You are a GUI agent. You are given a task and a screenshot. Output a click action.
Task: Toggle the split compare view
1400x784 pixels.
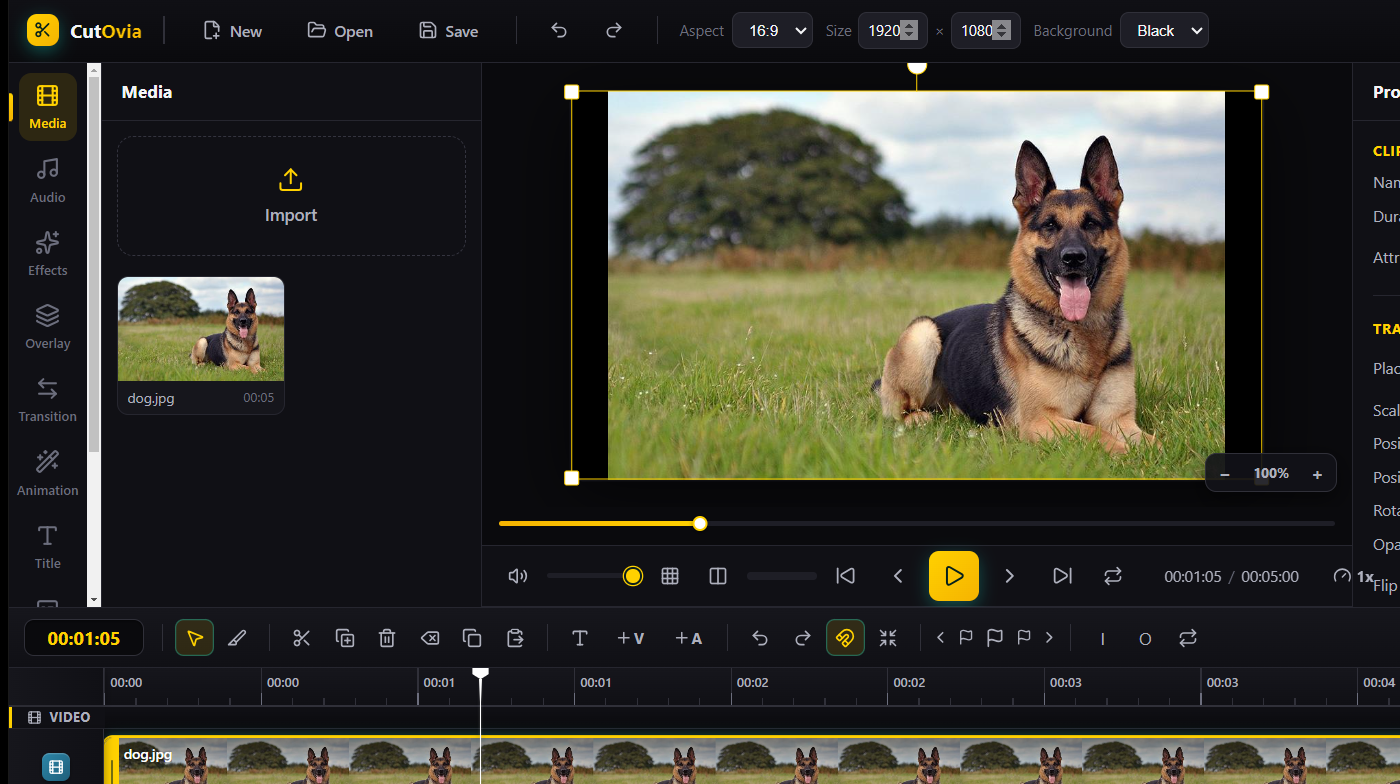point(717,576)
